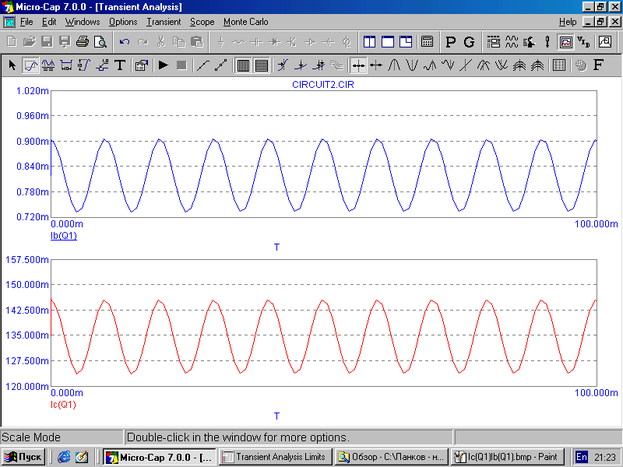Click the 'G' toolbar button
Image resolution: width=623 pixels, height=467 pixels.
[469, 42]
